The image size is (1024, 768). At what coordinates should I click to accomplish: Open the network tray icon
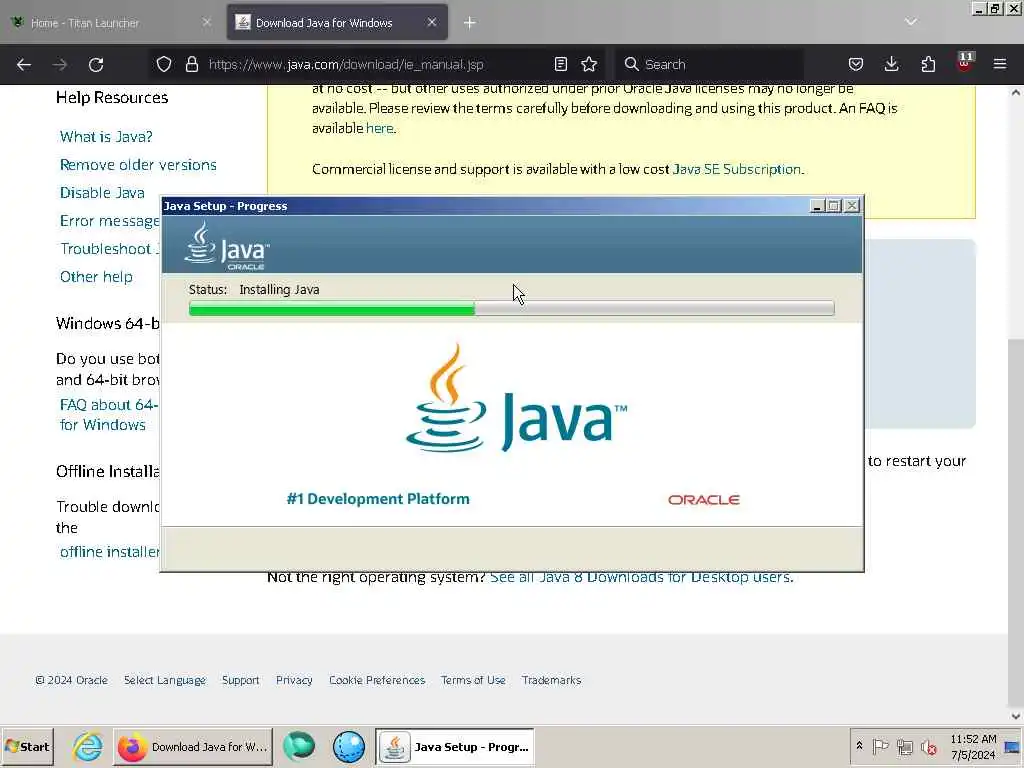tap(904, 746)
